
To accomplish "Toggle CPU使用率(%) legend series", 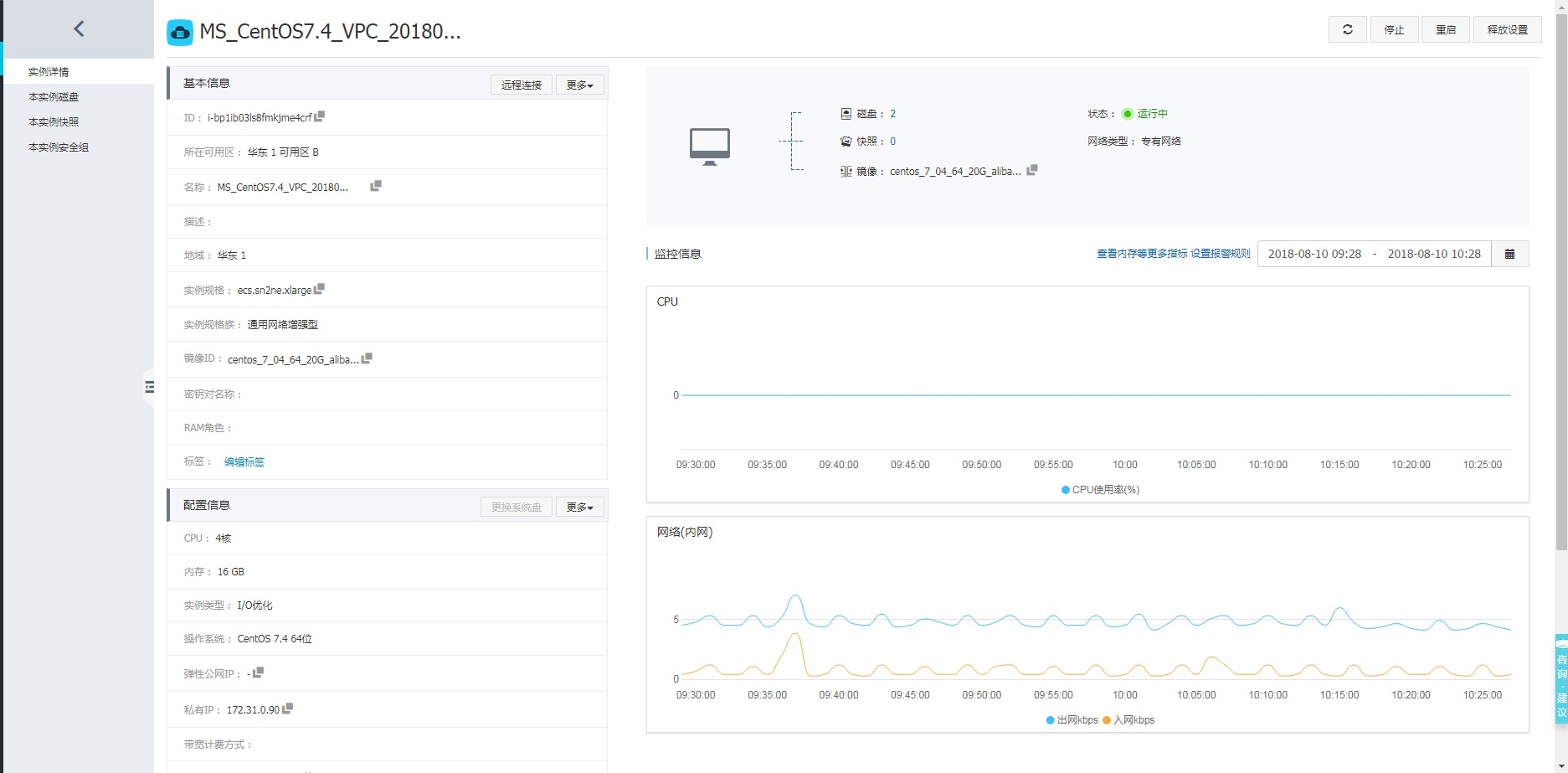I will click(x=1100, y=490).
